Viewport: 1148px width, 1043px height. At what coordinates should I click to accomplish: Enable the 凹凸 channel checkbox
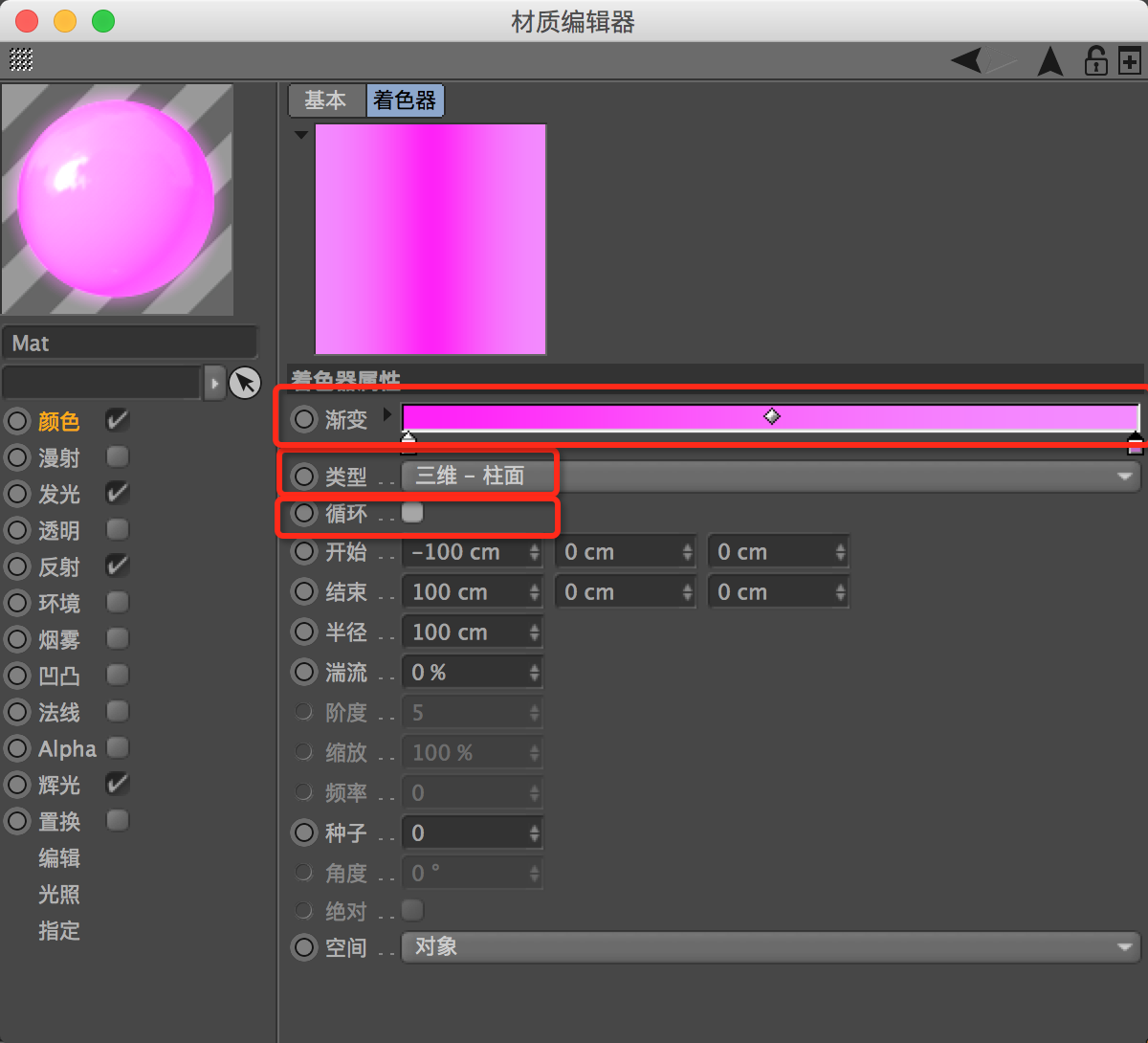pyautogui.click(x=117, y=675)
